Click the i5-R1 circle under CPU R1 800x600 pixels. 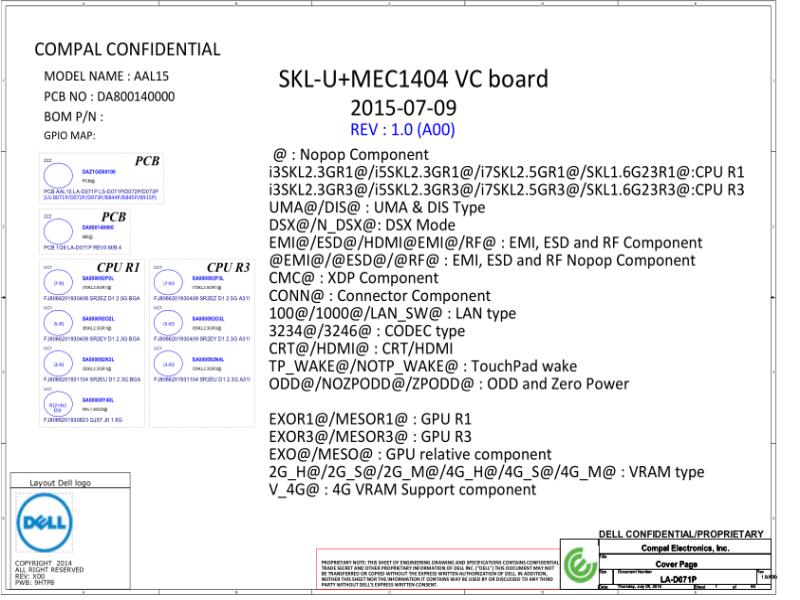tap(59, 323)
